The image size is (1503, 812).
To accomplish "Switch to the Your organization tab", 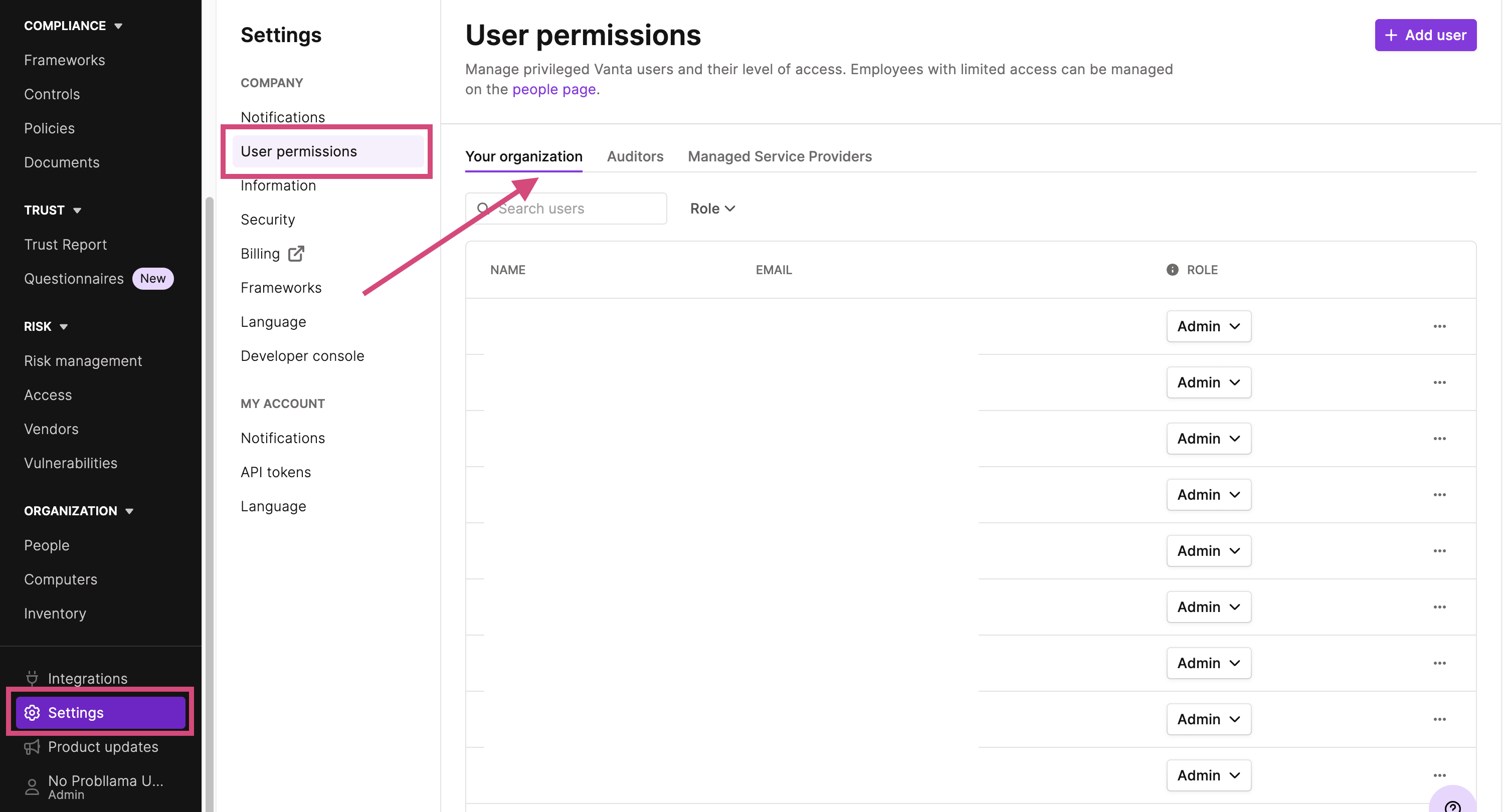I will point(523,156).
